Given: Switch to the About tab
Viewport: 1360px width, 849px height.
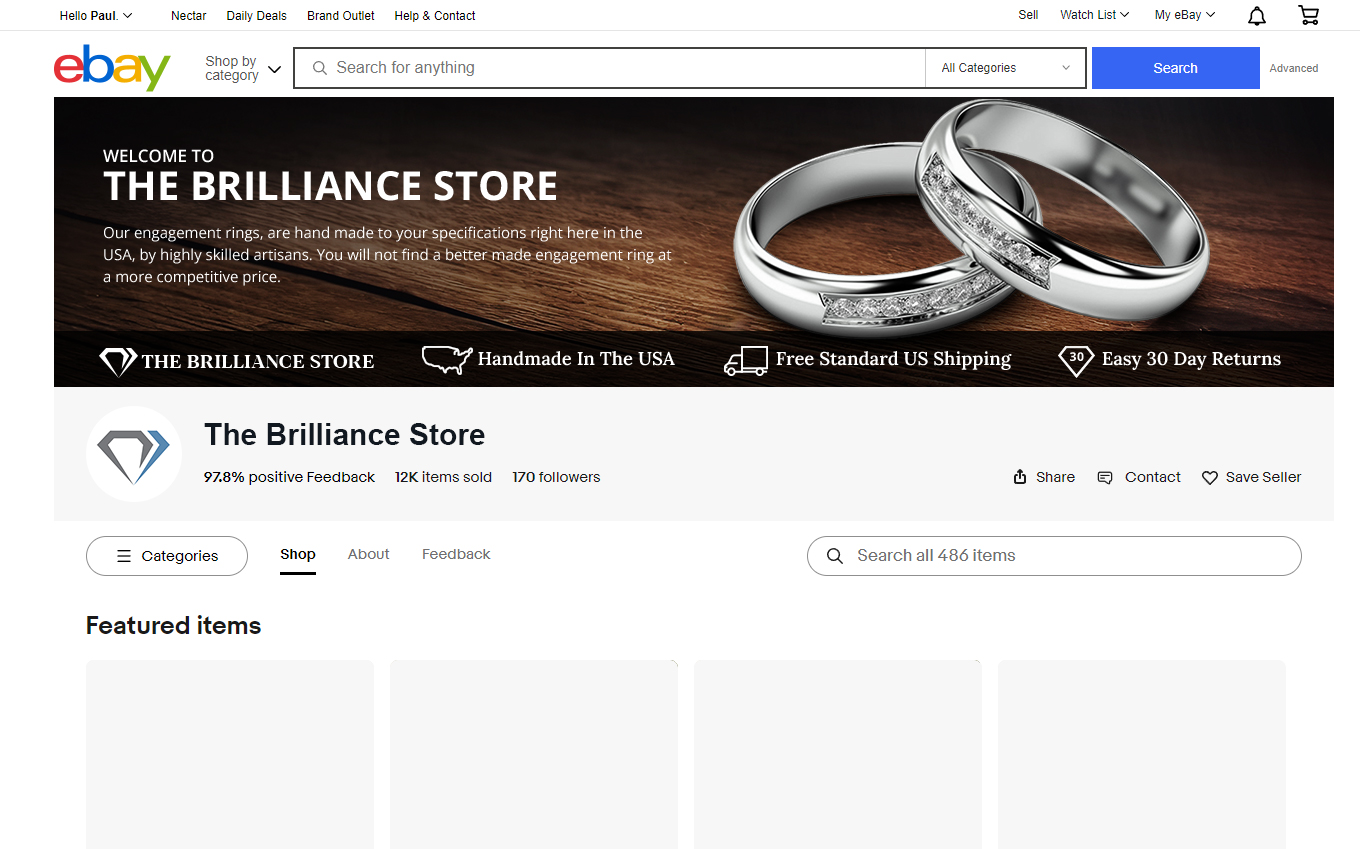Looking at the screenshot, I should 369,554.
